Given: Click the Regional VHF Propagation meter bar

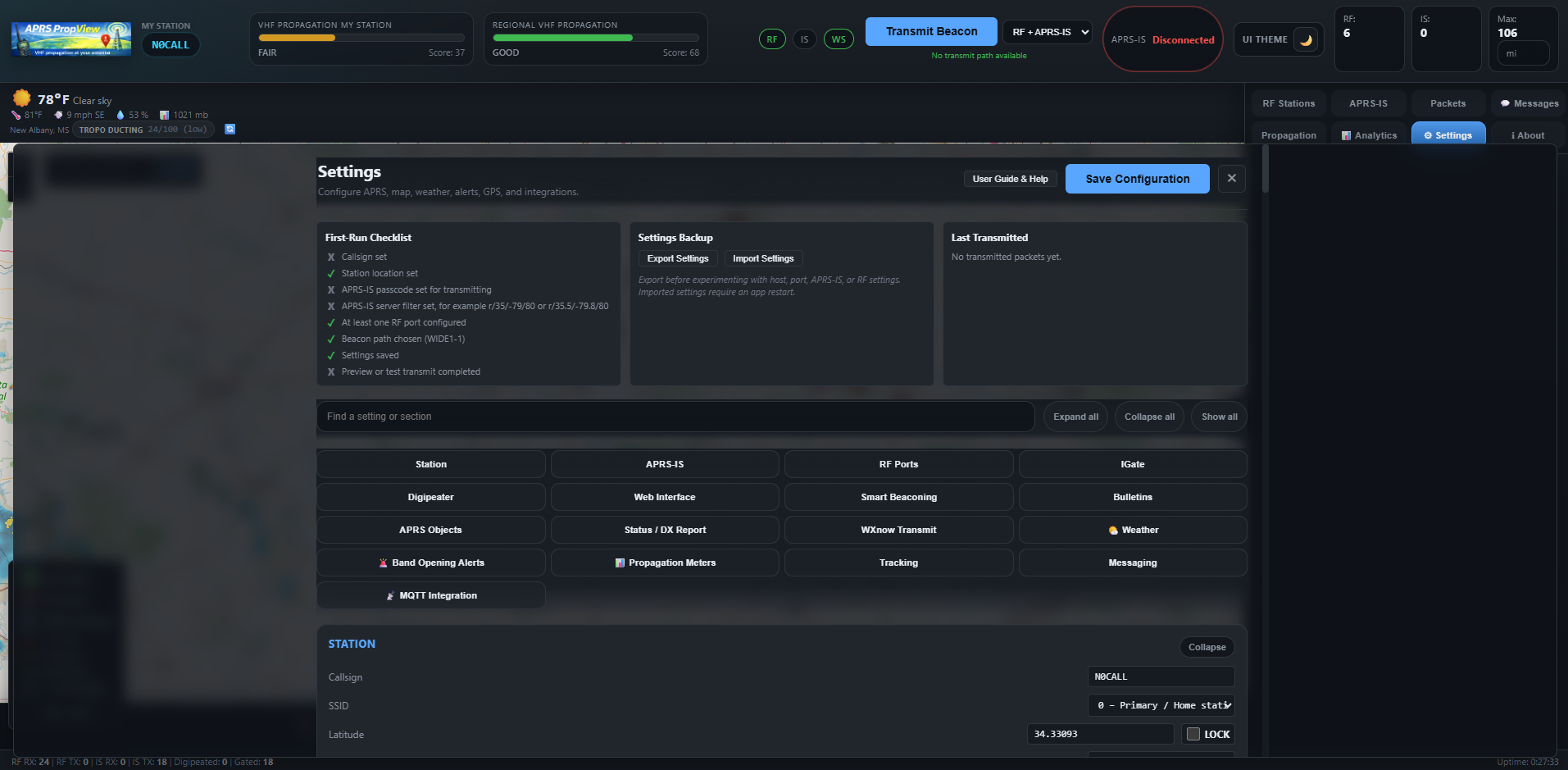Looking at the screenshot, I should coord(596,38).
